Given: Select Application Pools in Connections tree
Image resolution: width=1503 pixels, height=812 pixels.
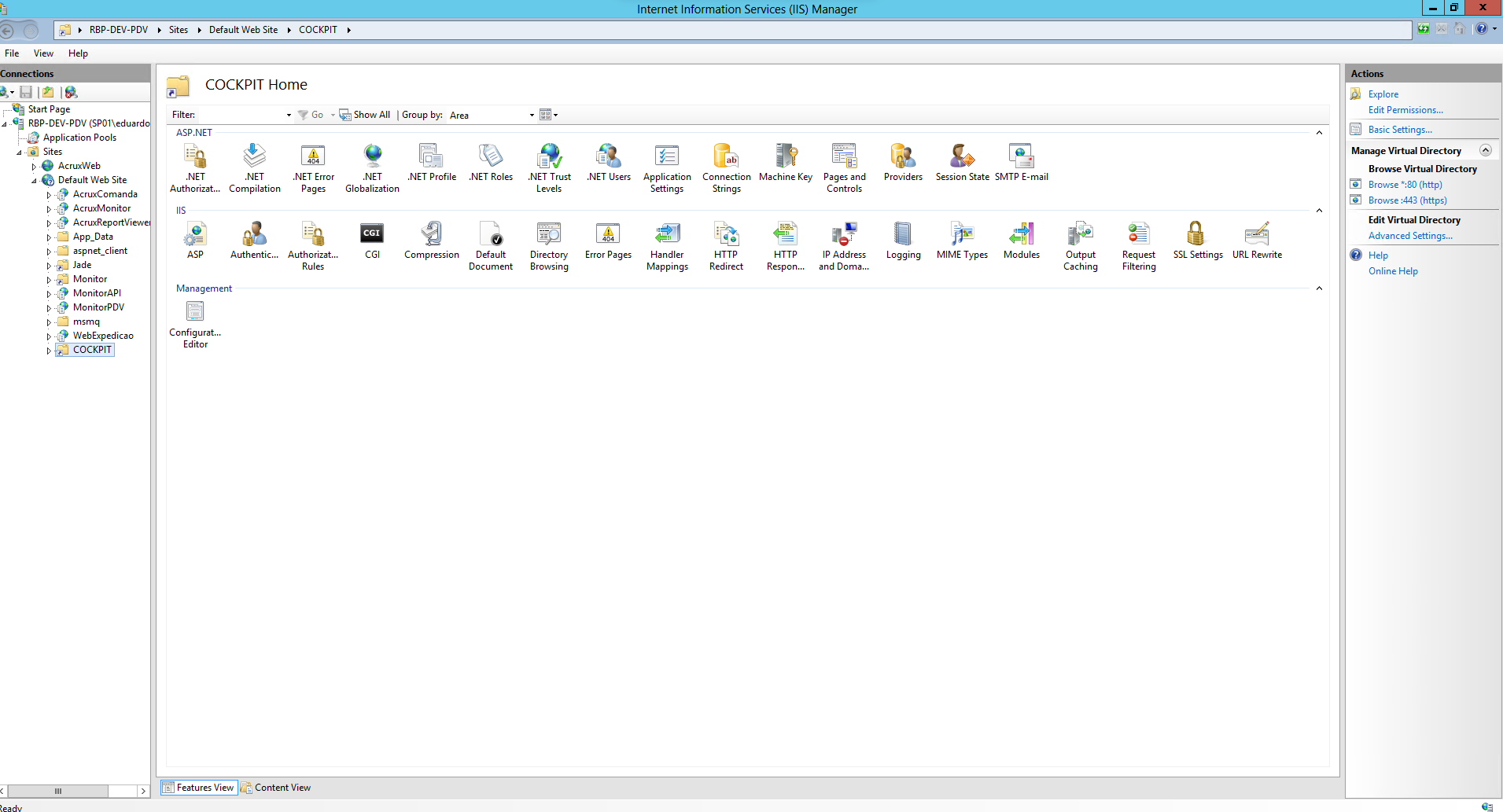Looking at the screenshot, I should point(79,138).
